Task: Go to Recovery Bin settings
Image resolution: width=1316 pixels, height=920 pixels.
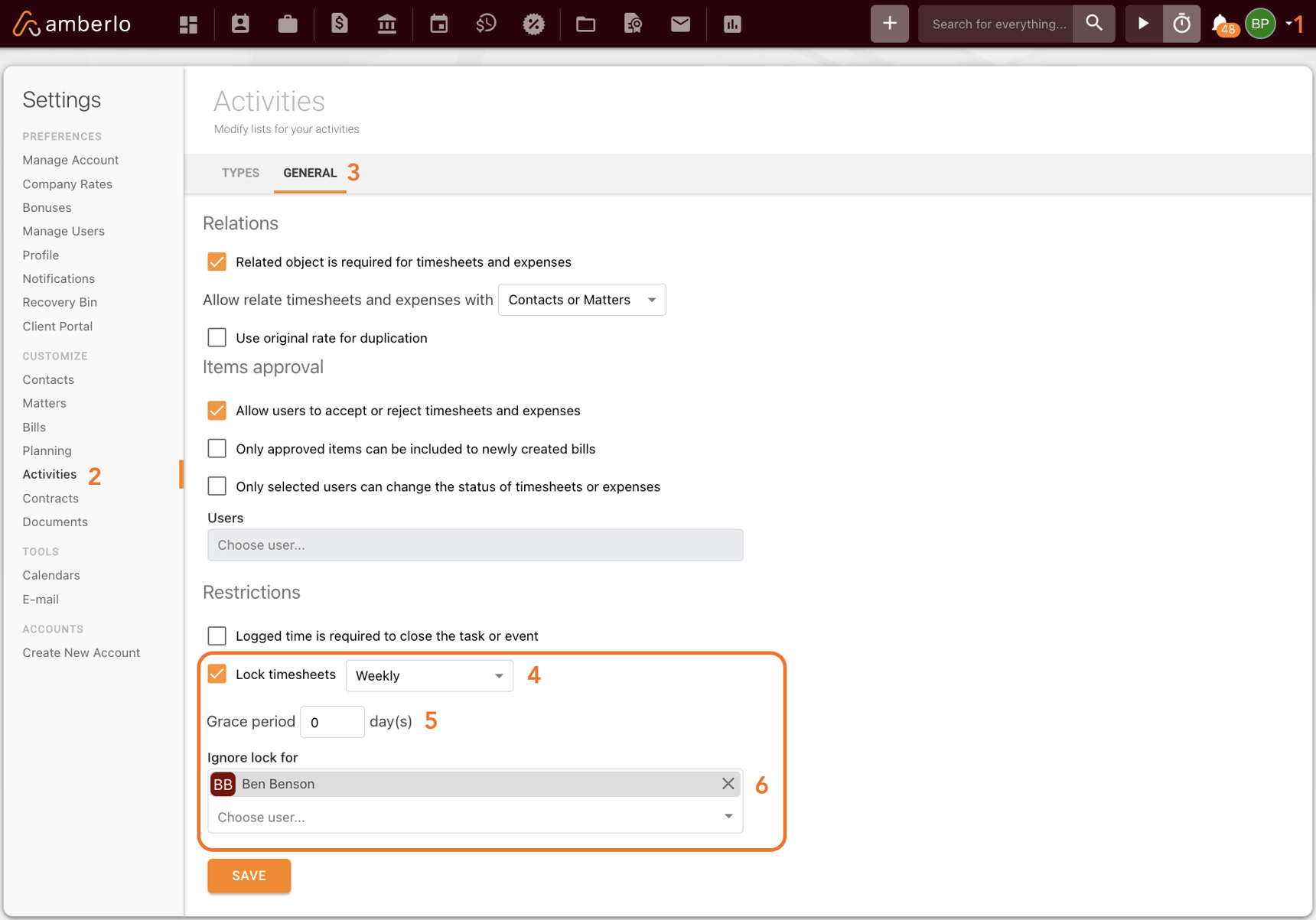Action: (x=60, y=302)
